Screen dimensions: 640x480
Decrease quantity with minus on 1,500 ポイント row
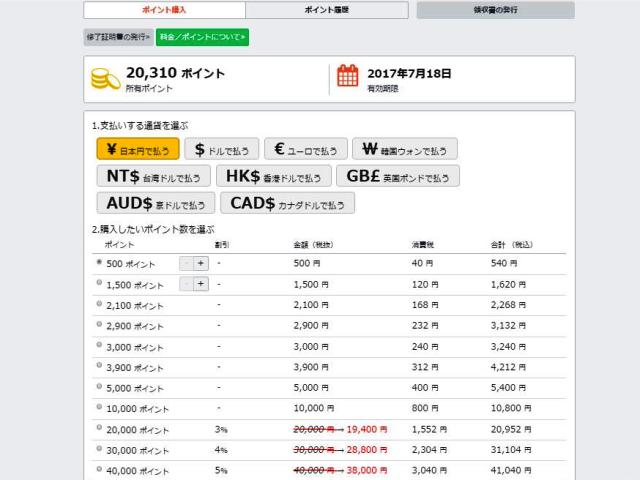[187, 284]
